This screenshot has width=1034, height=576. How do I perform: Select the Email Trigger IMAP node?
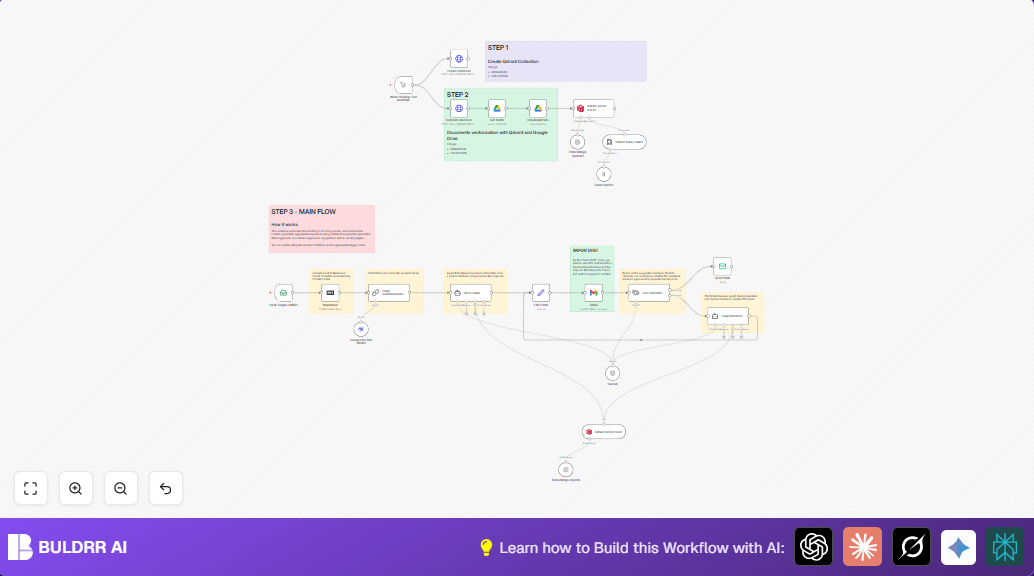284,293
